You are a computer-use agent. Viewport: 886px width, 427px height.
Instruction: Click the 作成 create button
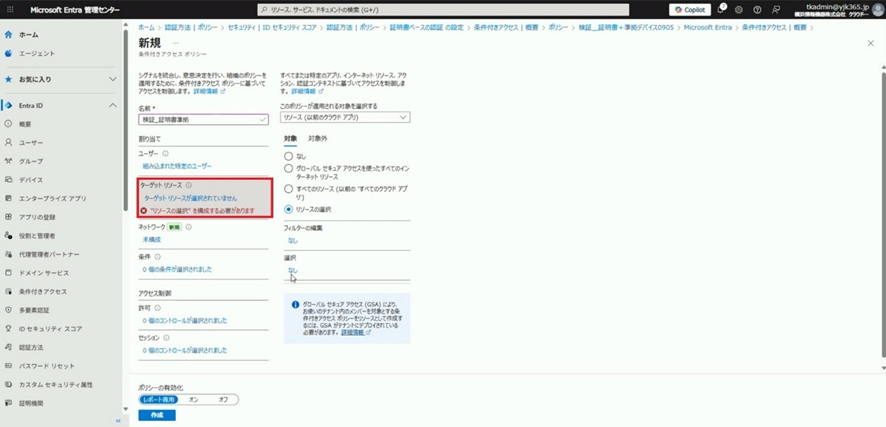[x=156, y=415]
